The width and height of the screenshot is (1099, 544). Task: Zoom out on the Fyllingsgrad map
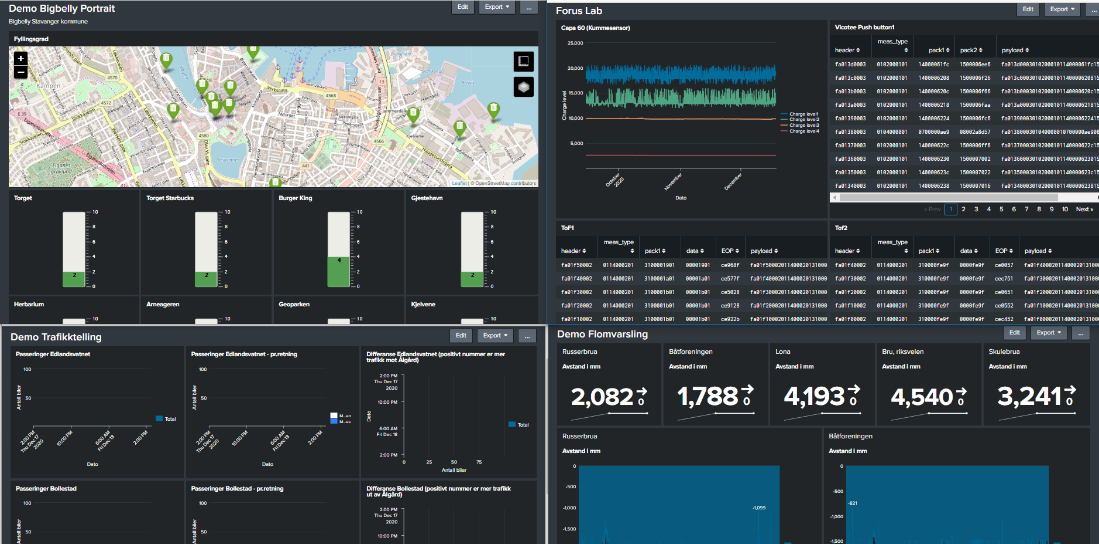pos(20,72)
